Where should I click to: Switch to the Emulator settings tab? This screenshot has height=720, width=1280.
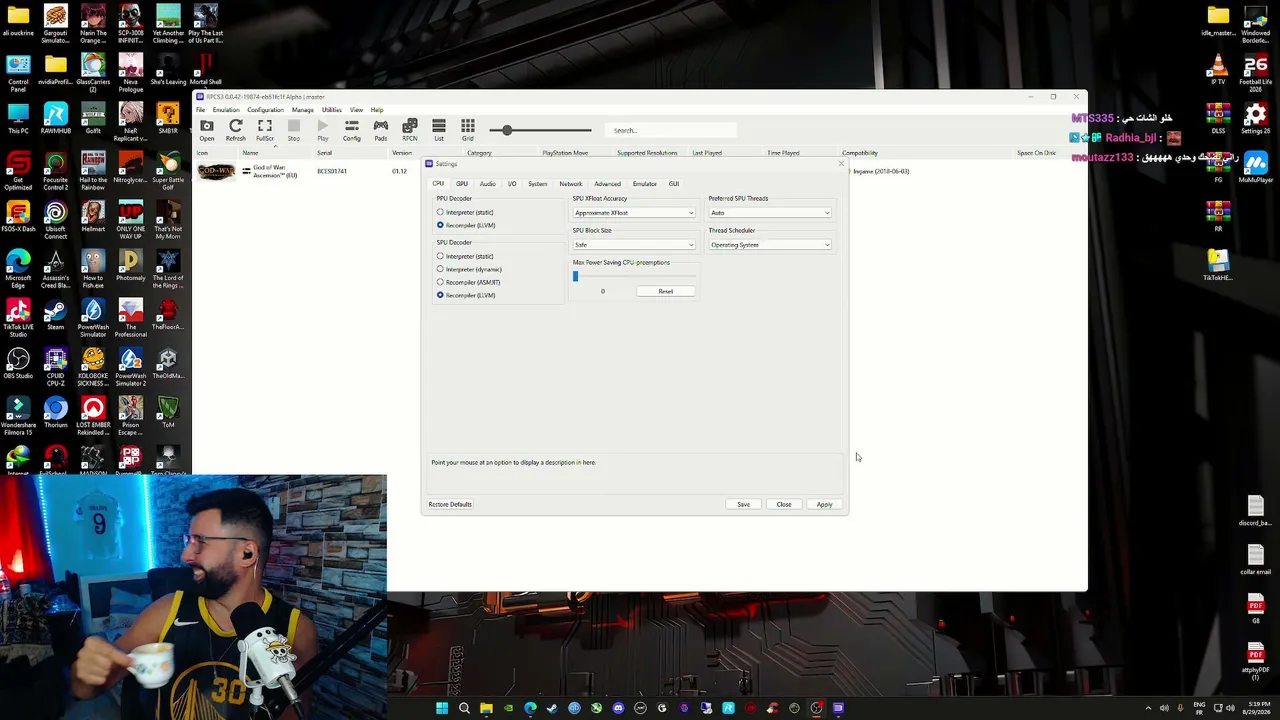pyautogui.click(x=645, y=184)
